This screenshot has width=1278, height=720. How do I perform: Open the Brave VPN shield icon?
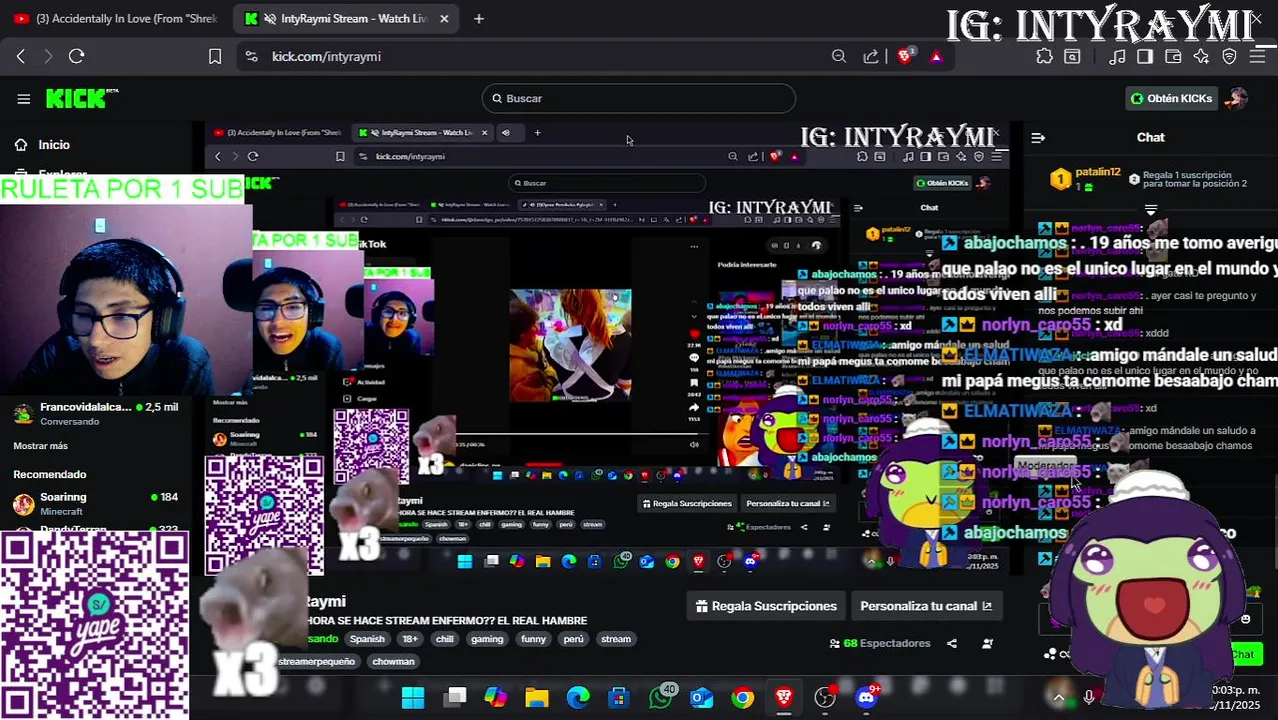pyautogui.click(x=1229, y=56)
